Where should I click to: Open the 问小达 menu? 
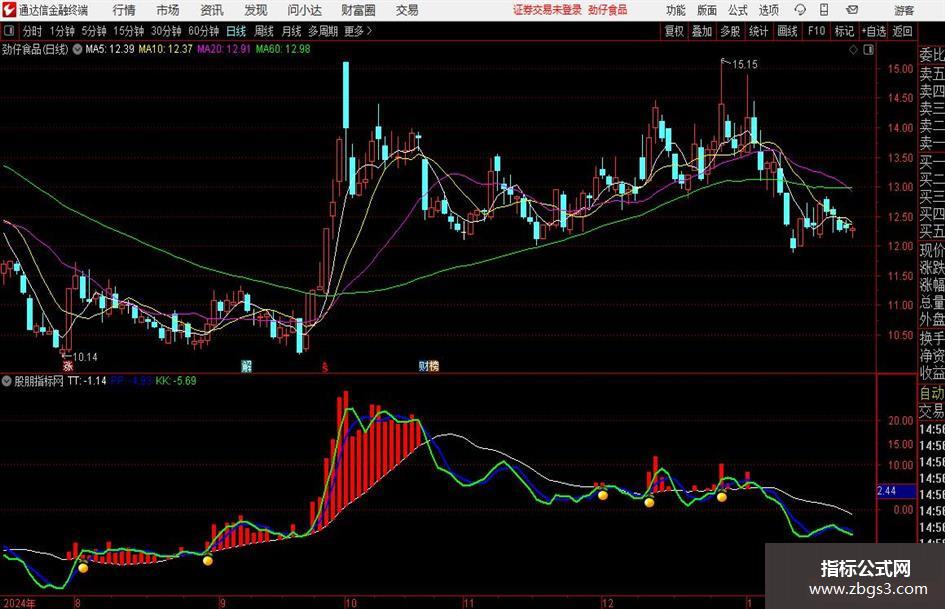[304, 10]
